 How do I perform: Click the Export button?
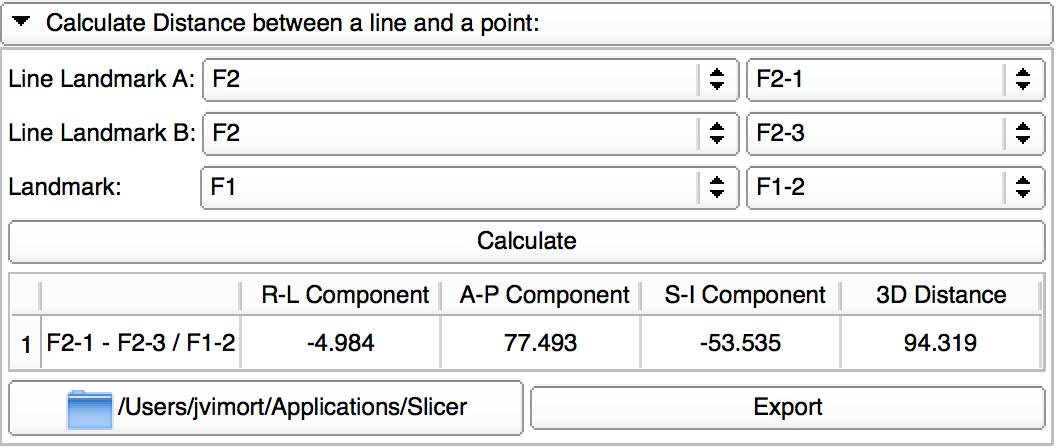point(788,407)
